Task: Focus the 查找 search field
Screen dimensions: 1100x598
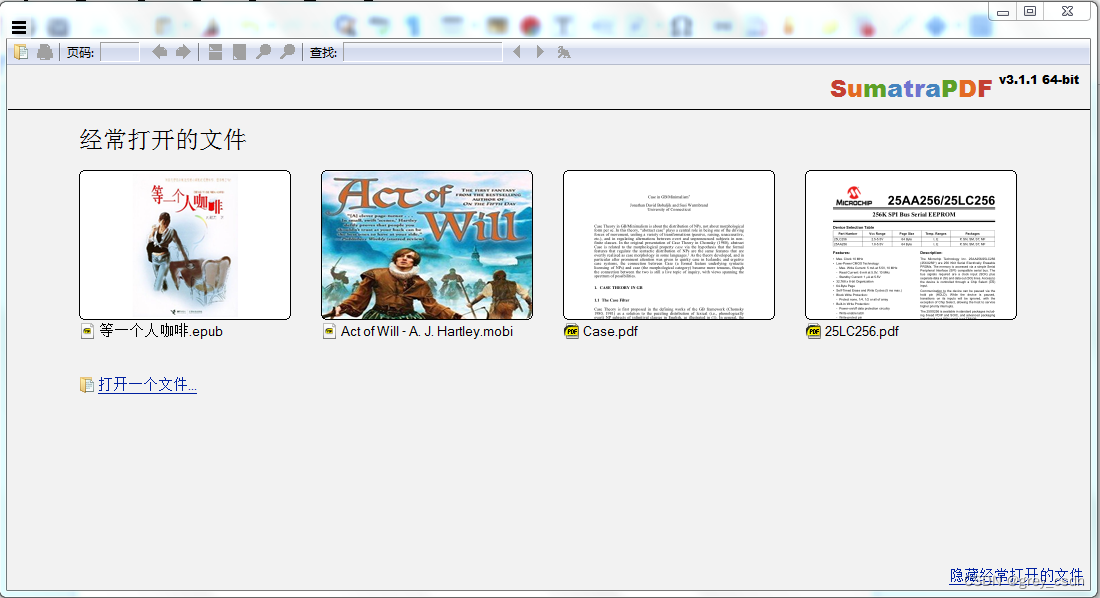Action: pos(423,52)
